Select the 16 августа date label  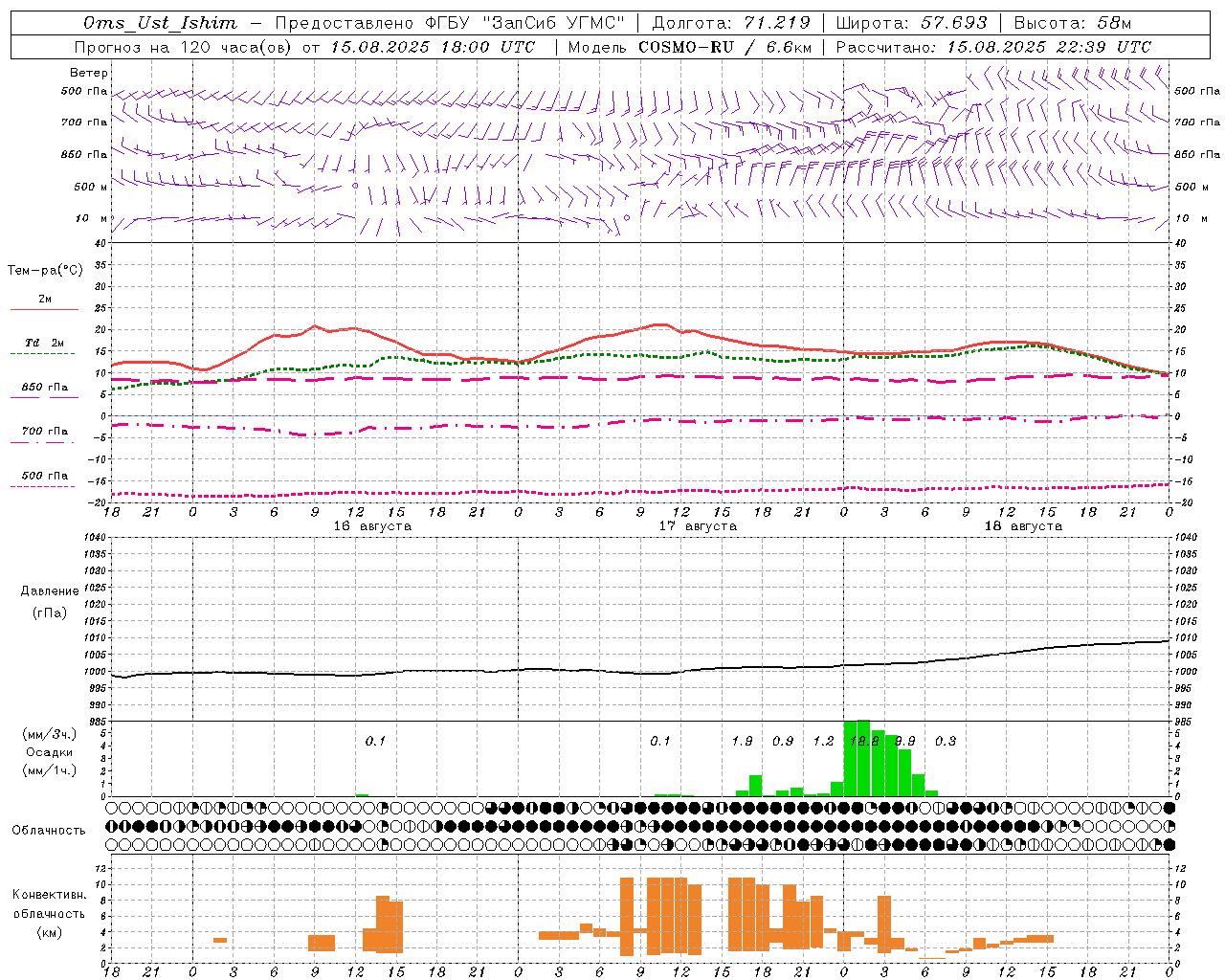tap(372, 526)
